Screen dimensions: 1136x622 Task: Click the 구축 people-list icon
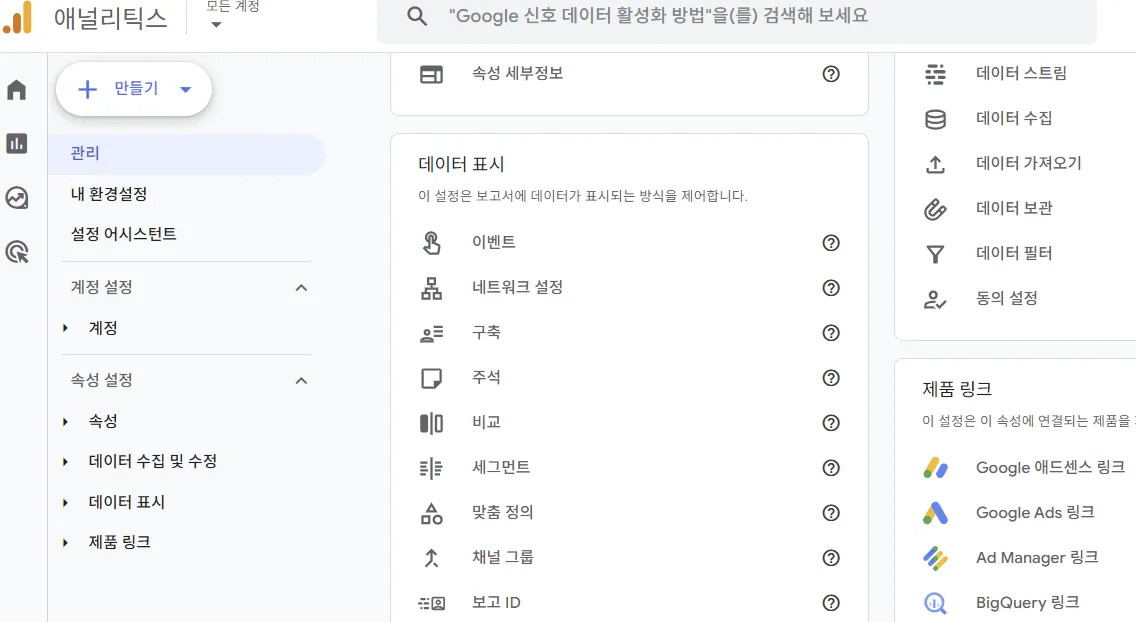click(432, 333)
